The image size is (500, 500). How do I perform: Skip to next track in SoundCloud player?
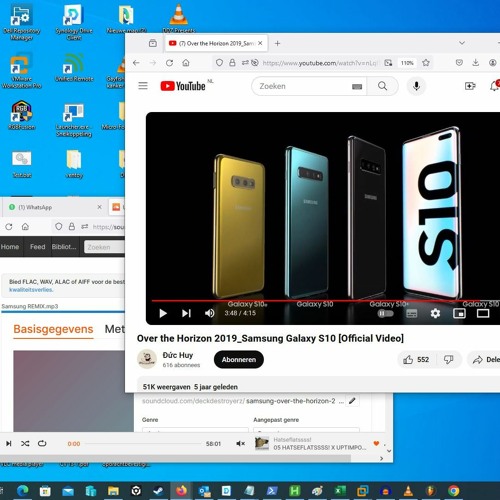[x=9, y=443]
